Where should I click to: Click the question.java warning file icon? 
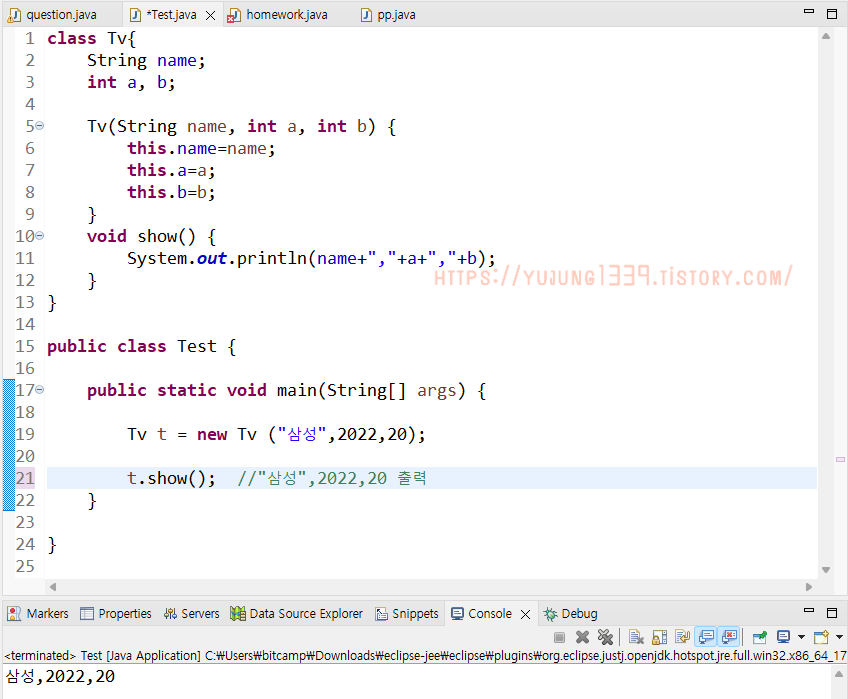pos(14,16)
